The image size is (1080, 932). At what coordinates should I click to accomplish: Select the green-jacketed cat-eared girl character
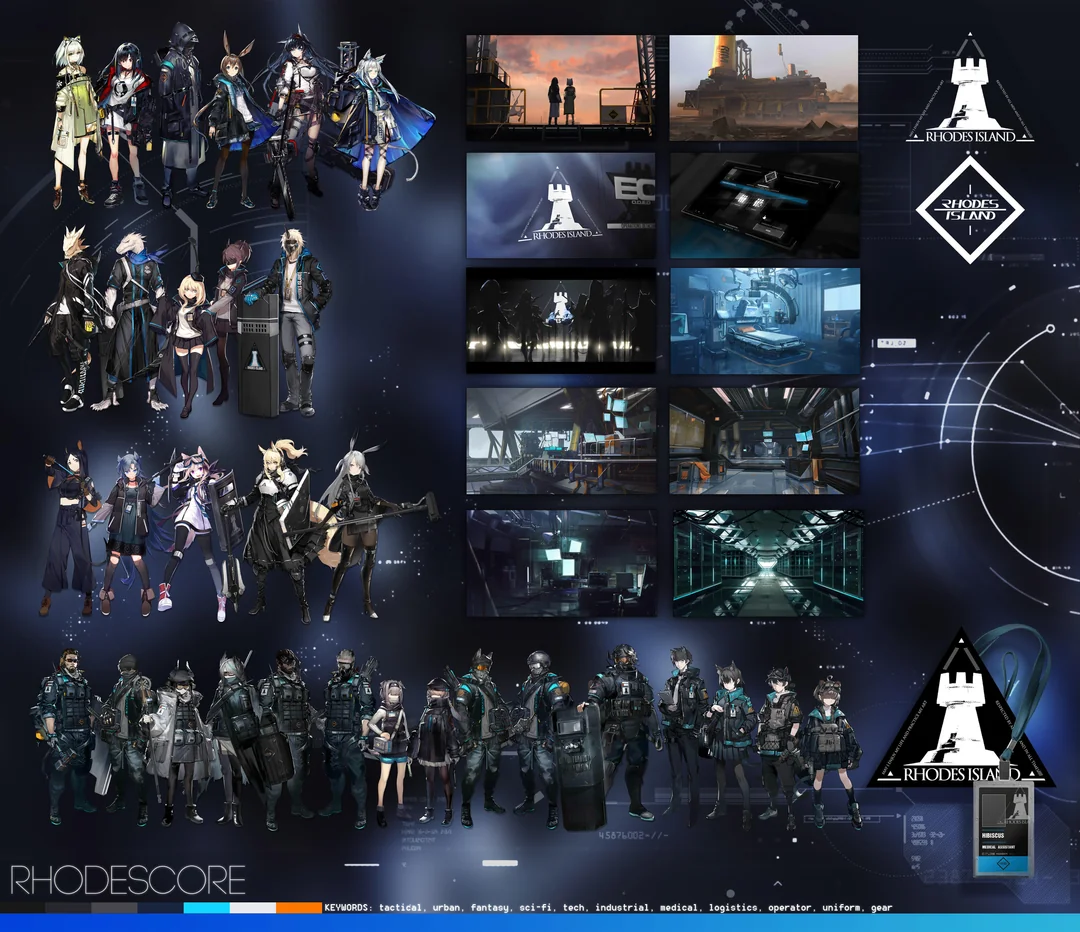coord(74,121)
